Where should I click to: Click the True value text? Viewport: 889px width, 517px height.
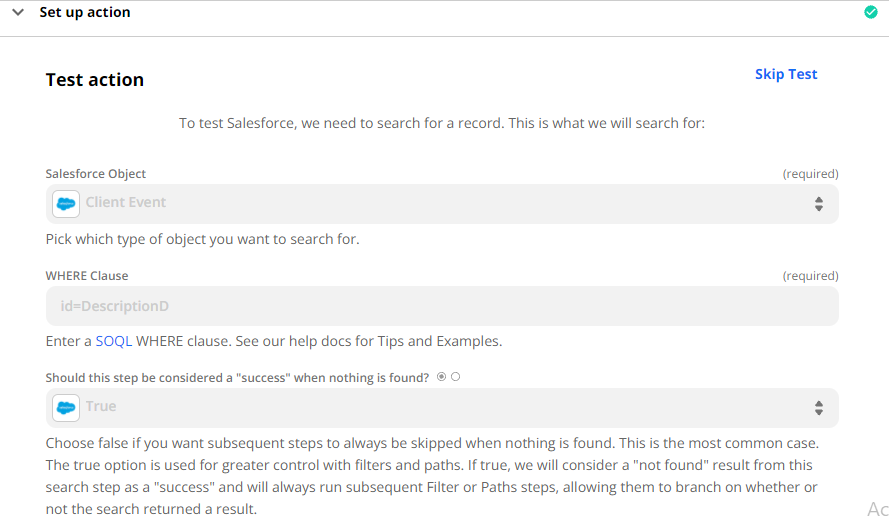pyautogui.click(x=101, y=406)
